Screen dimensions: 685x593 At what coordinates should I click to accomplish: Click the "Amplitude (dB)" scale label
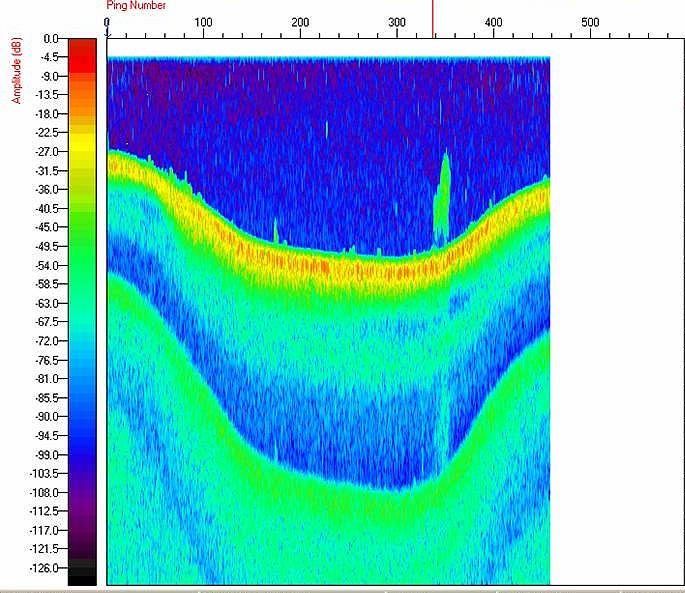[17, 71]
